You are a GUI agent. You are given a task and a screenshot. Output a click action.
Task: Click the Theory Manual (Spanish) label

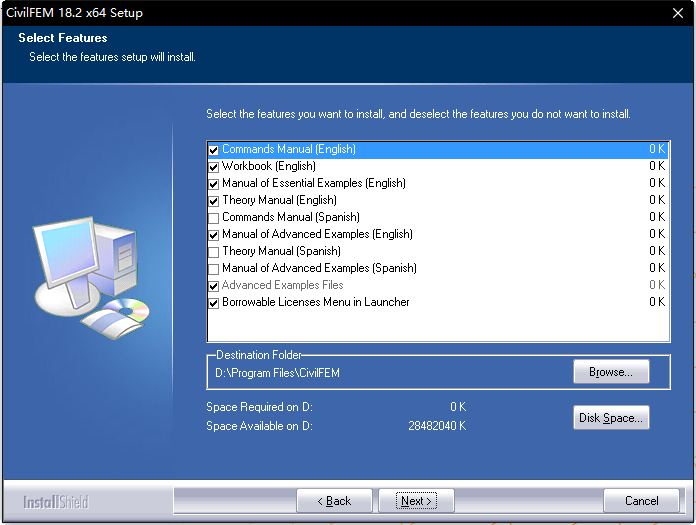click(281, 251)
